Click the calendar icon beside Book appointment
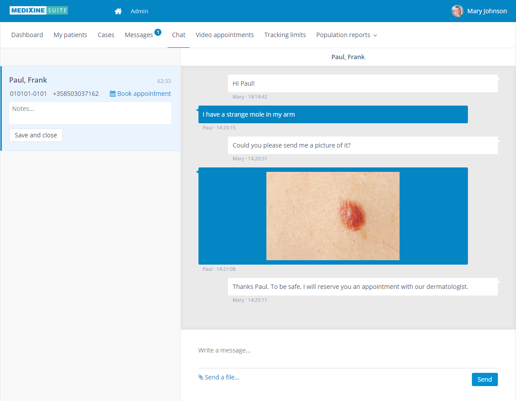 (113, 94)
